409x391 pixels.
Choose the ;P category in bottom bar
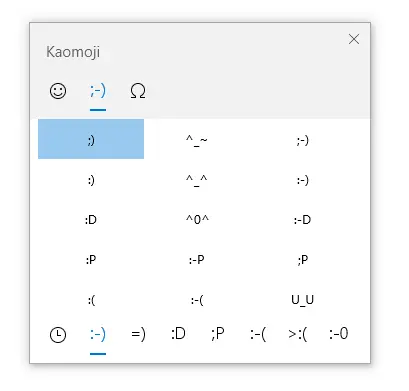tap(218, 334)
